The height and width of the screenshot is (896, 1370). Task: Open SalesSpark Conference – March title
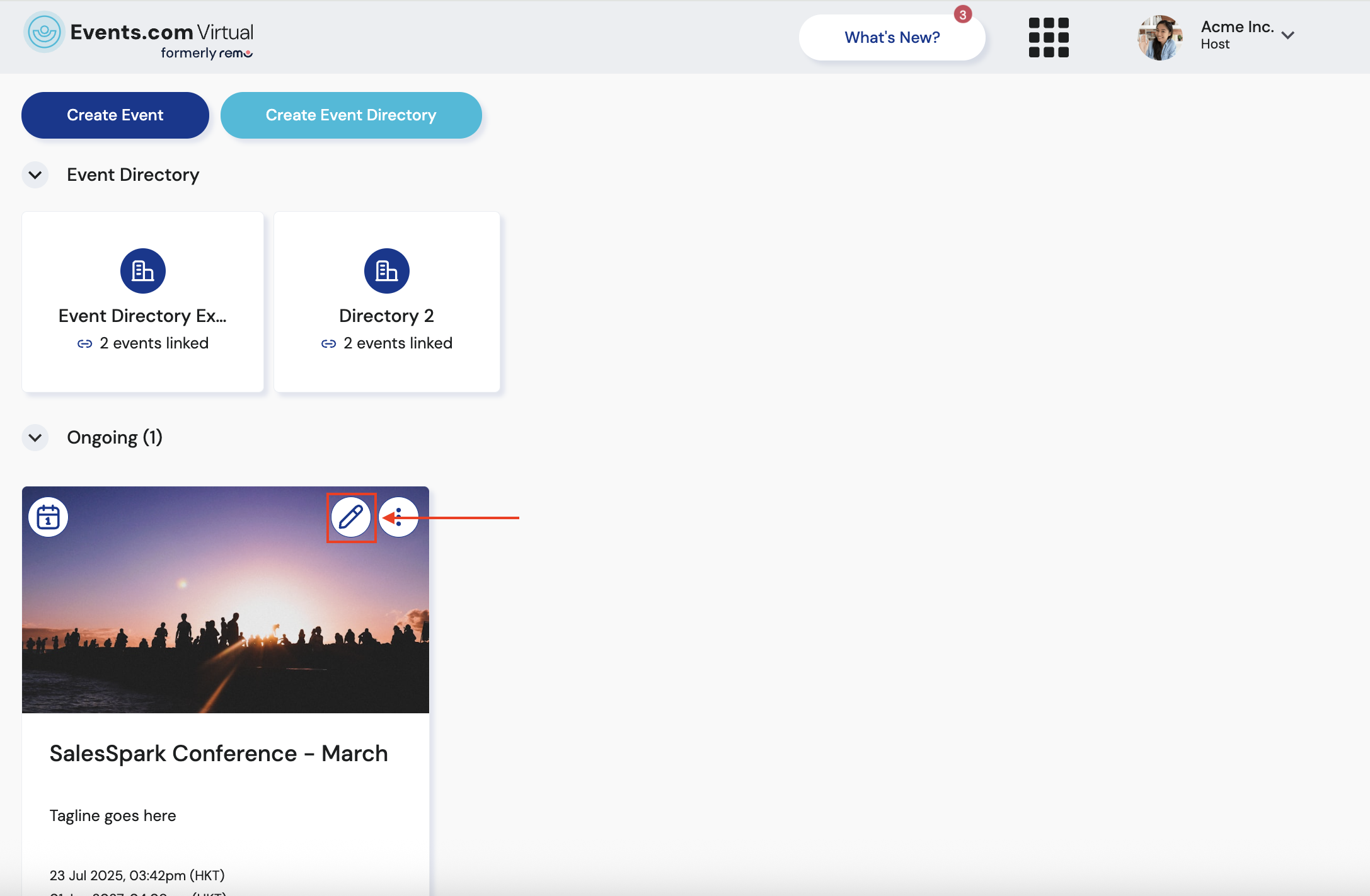pyautogui.click(x=219, y=754)
